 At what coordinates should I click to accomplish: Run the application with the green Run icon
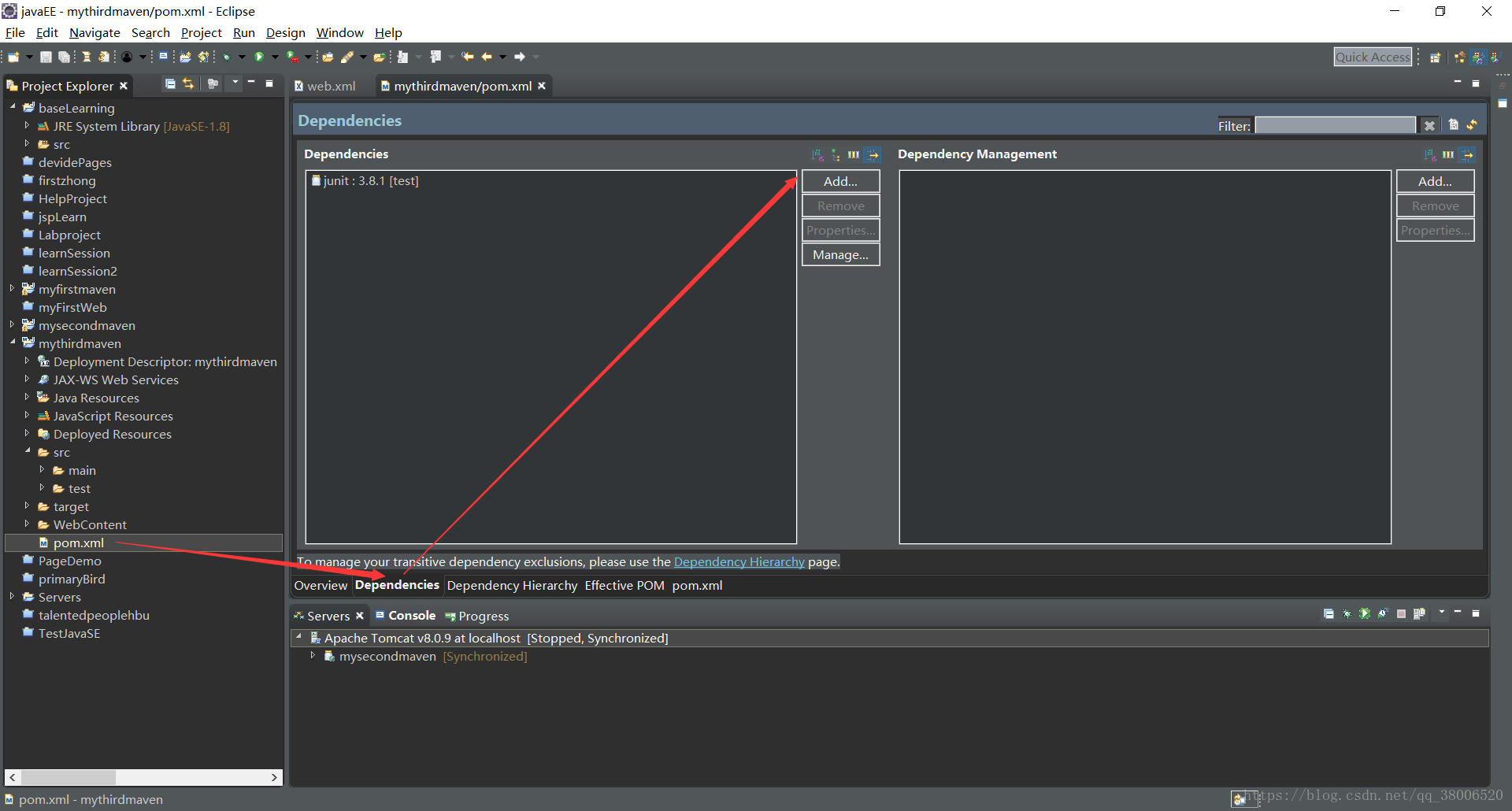[260, 56]
